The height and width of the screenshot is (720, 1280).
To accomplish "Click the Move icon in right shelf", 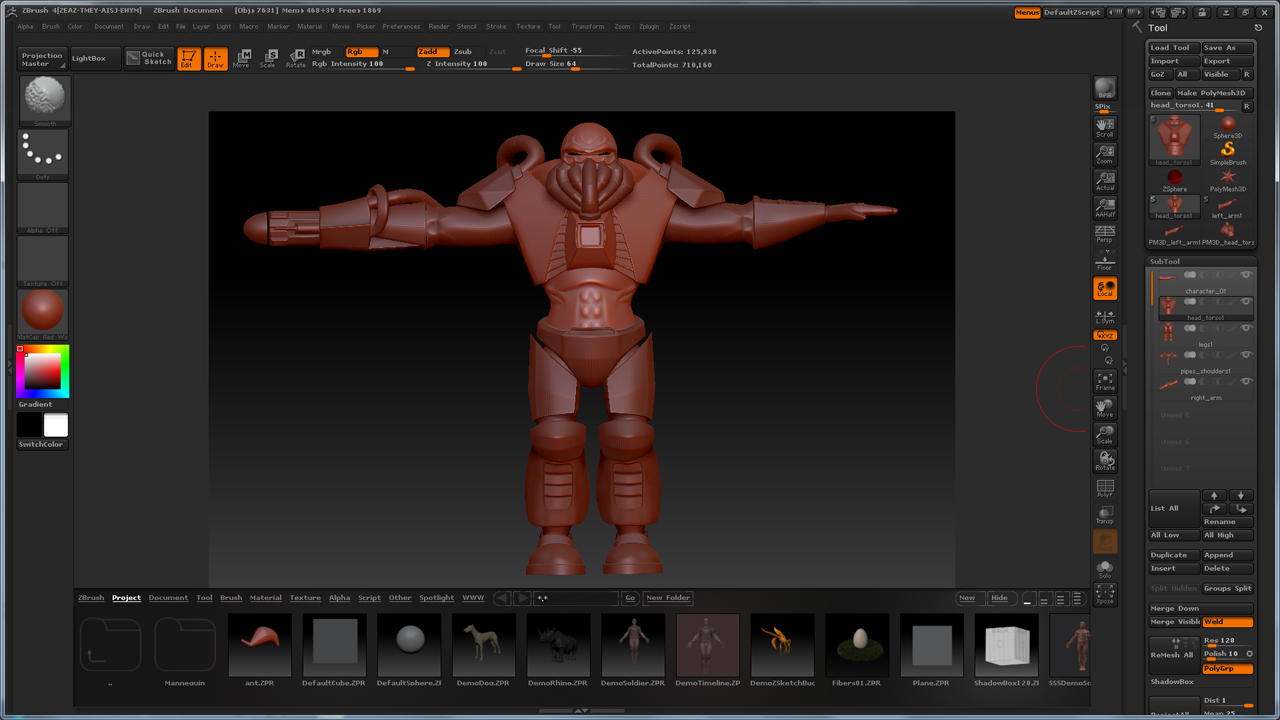I will (1105, 408).
